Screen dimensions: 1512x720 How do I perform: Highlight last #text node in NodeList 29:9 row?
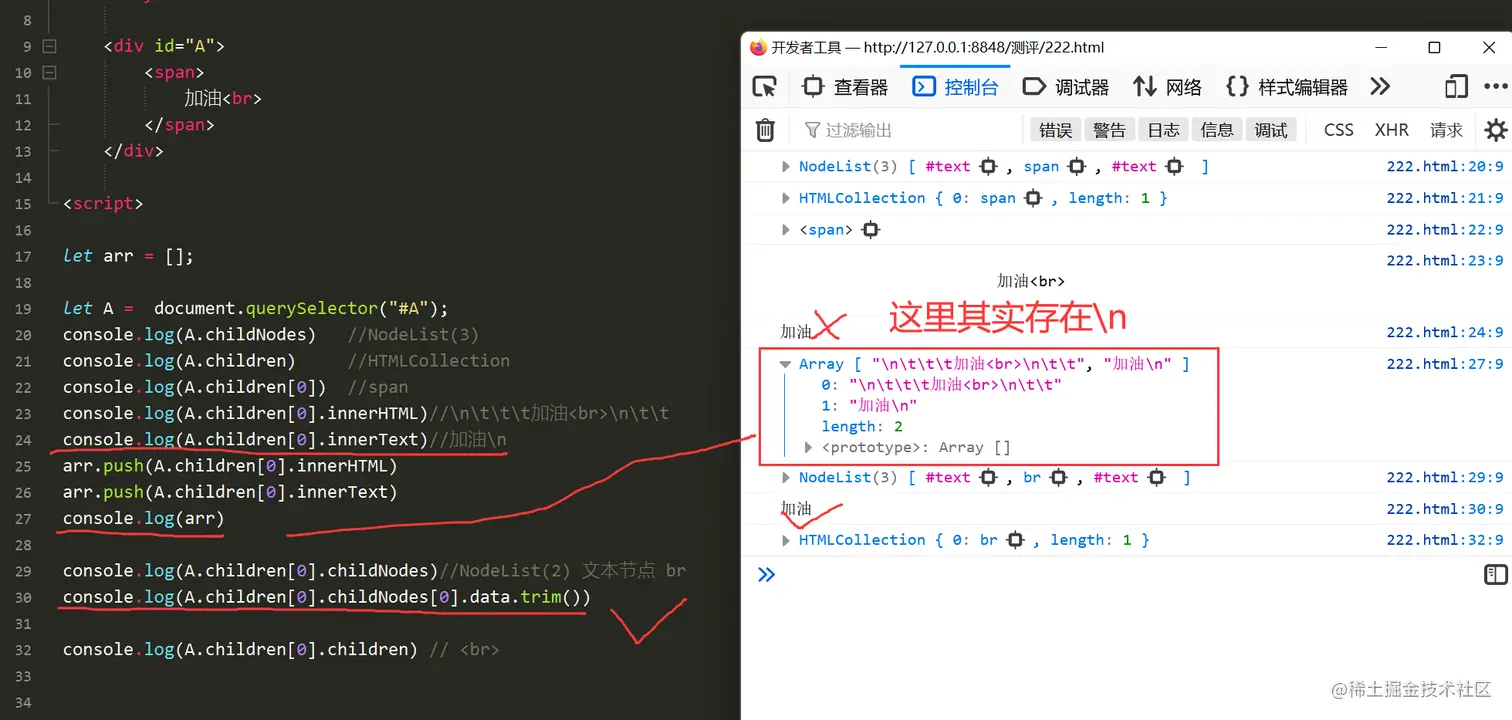[1156, 478]
